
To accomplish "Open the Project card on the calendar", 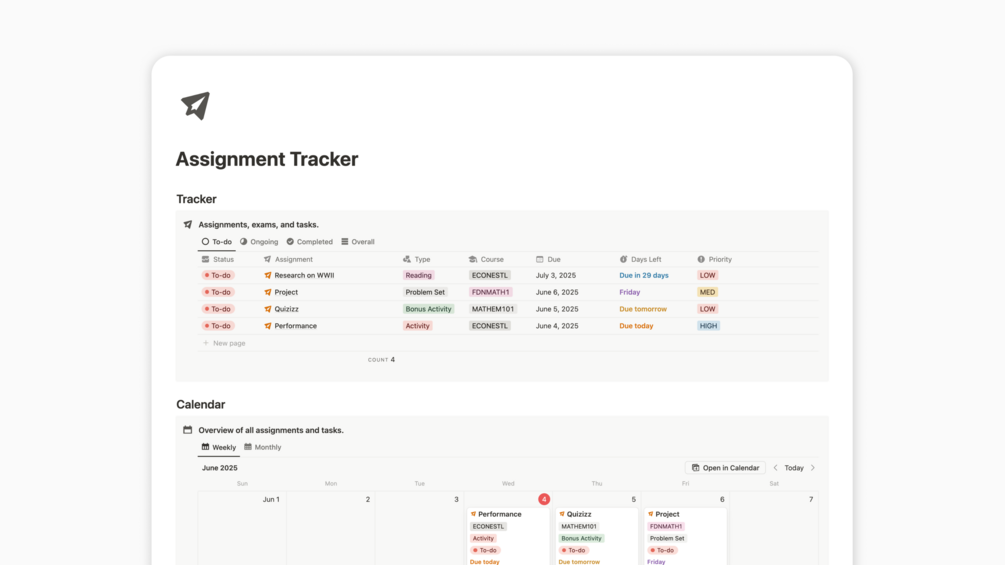I will tap(685, 537).
